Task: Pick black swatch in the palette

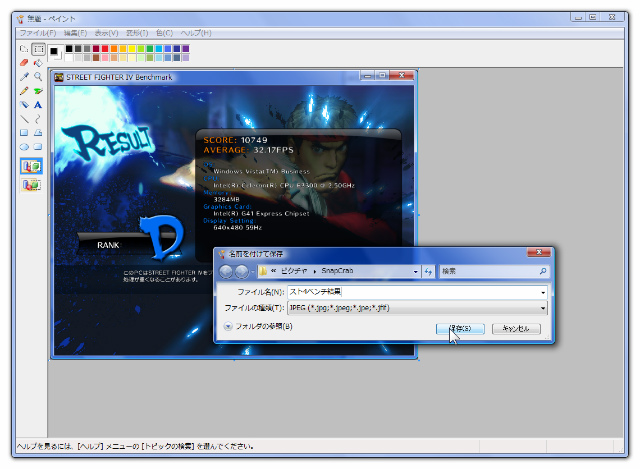Action: click(69, 49)
